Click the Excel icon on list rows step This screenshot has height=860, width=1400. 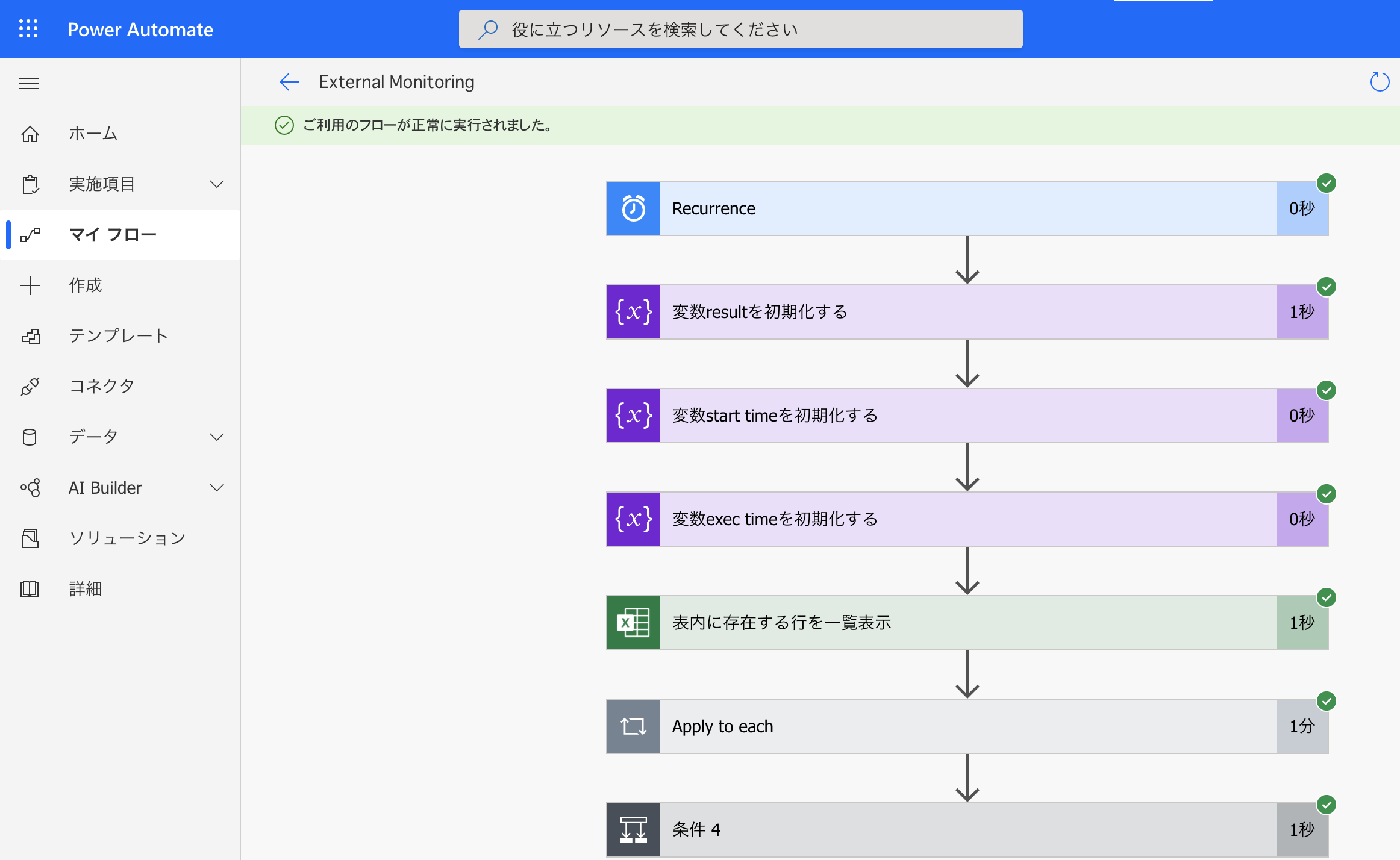[x=633, y=623]
